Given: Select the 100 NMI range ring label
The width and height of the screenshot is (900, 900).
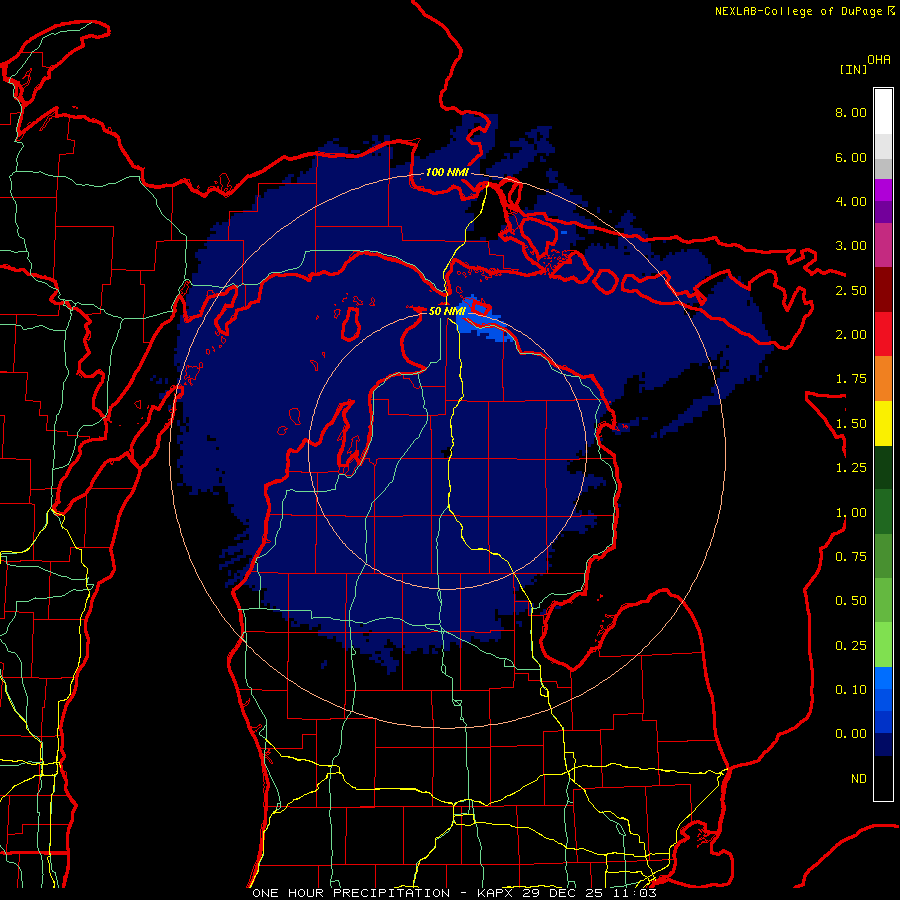Looking at the screenshot, I should point(447,172).
